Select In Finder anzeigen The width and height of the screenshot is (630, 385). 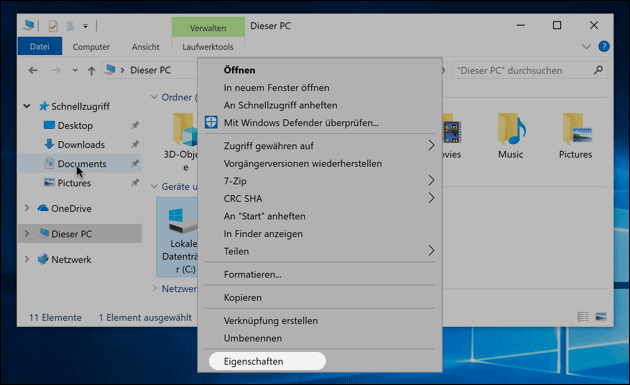click(263, 234)
